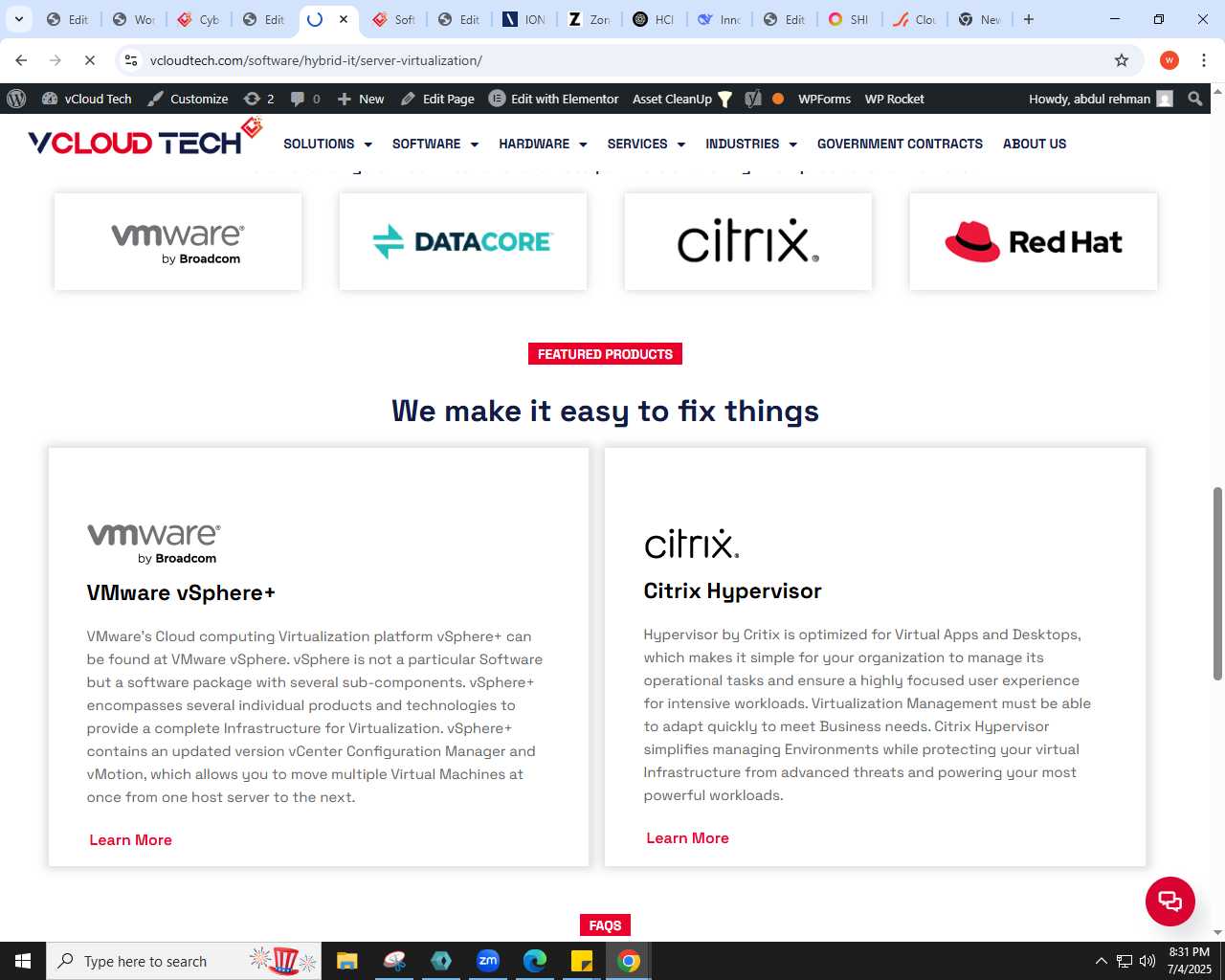Open the volume control in system tray
This screenshot has height=980, width=1225.
click(1147, 961)
